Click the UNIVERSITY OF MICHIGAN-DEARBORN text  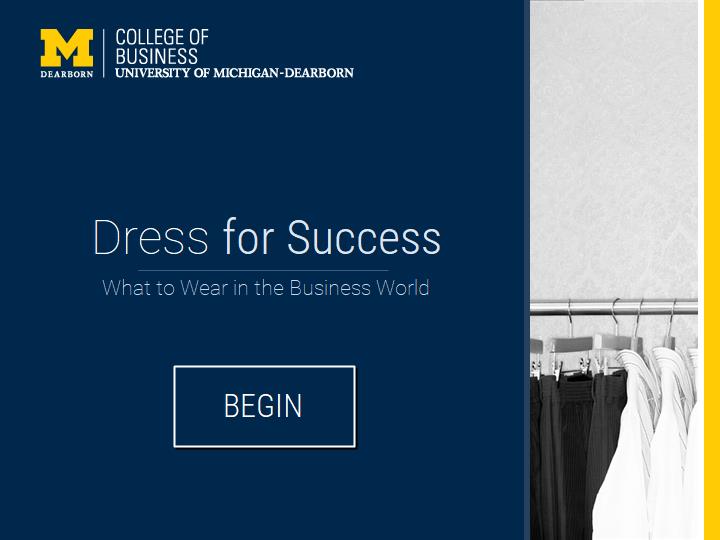tap(234, 73)
